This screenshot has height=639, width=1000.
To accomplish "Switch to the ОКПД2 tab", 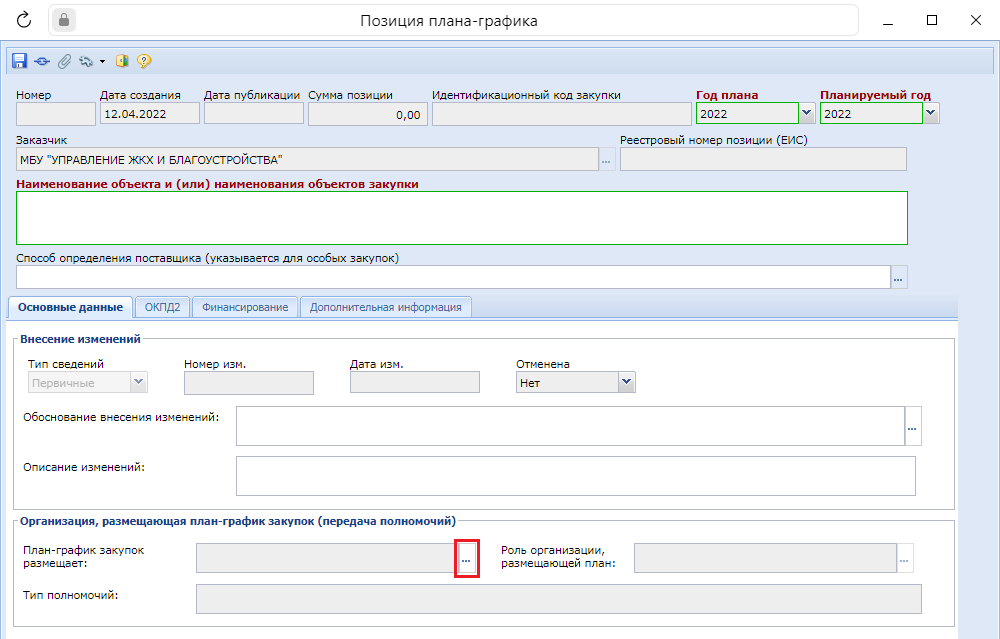I will pos(162,307).
